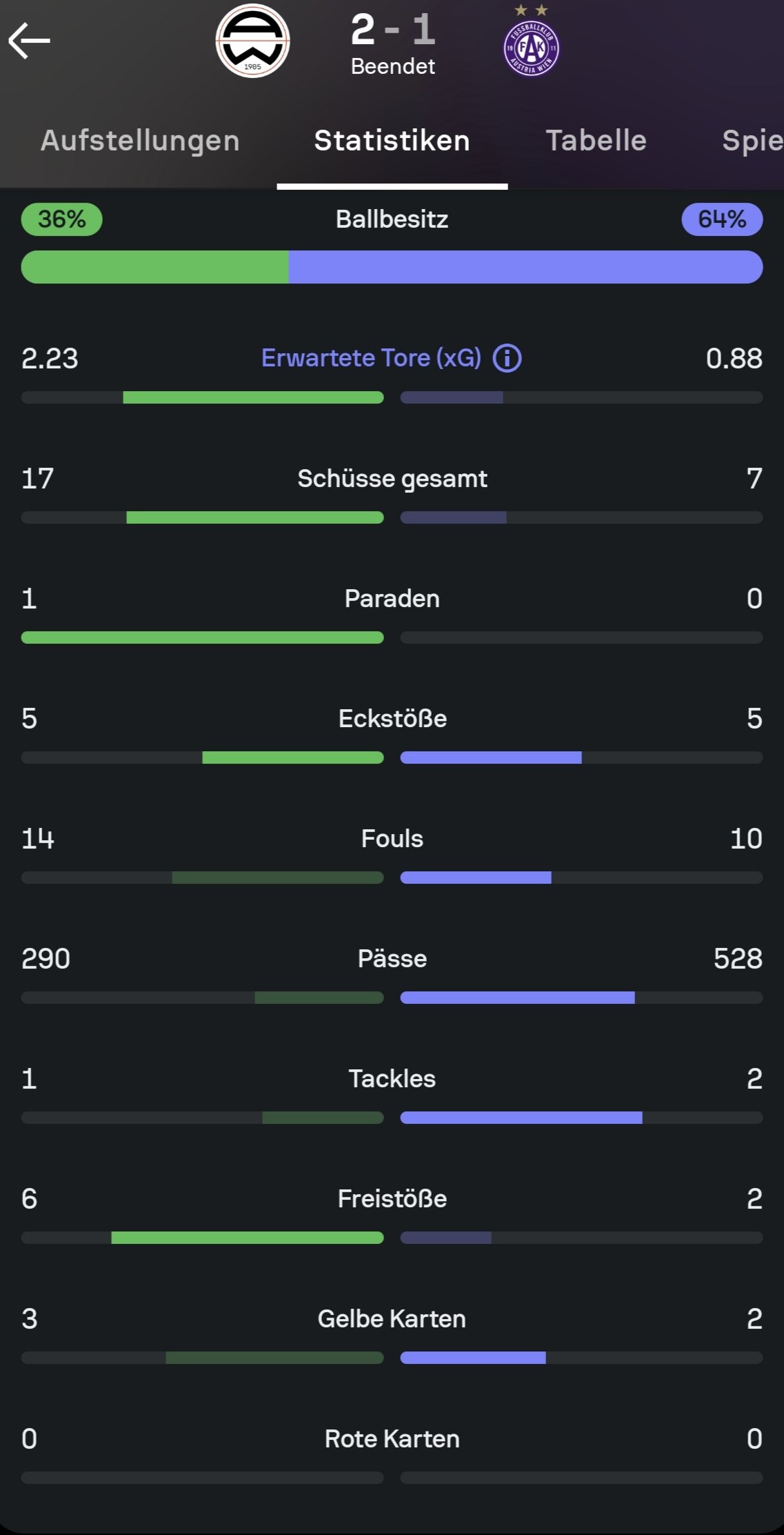Tap the green 36% possession badge
Image resolution: width=784 pixels, height=1535 pixels.
[x=62, y=219]
